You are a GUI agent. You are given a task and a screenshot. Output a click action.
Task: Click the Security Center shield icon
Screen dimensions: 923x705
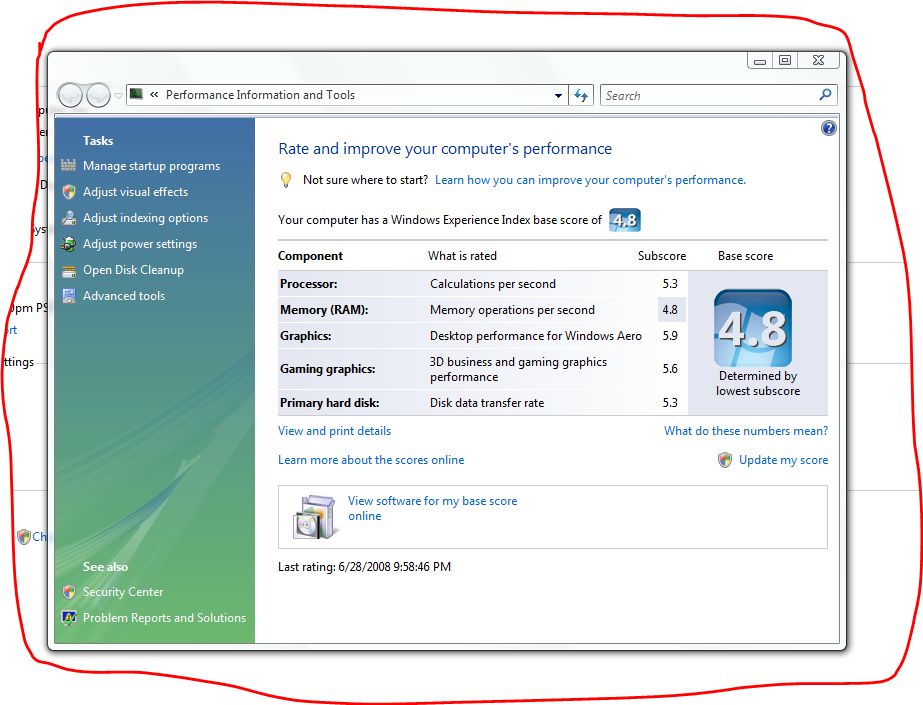click(69, 591)
